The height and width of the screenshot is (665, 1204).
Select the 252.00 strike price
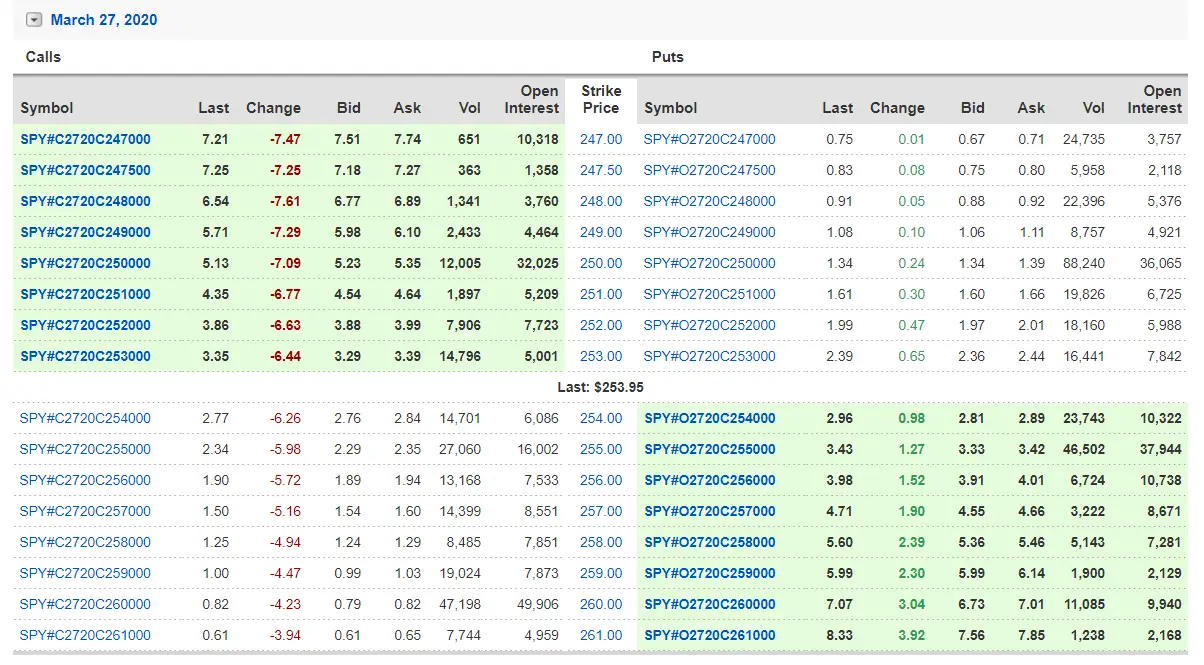tap(601, 325)
